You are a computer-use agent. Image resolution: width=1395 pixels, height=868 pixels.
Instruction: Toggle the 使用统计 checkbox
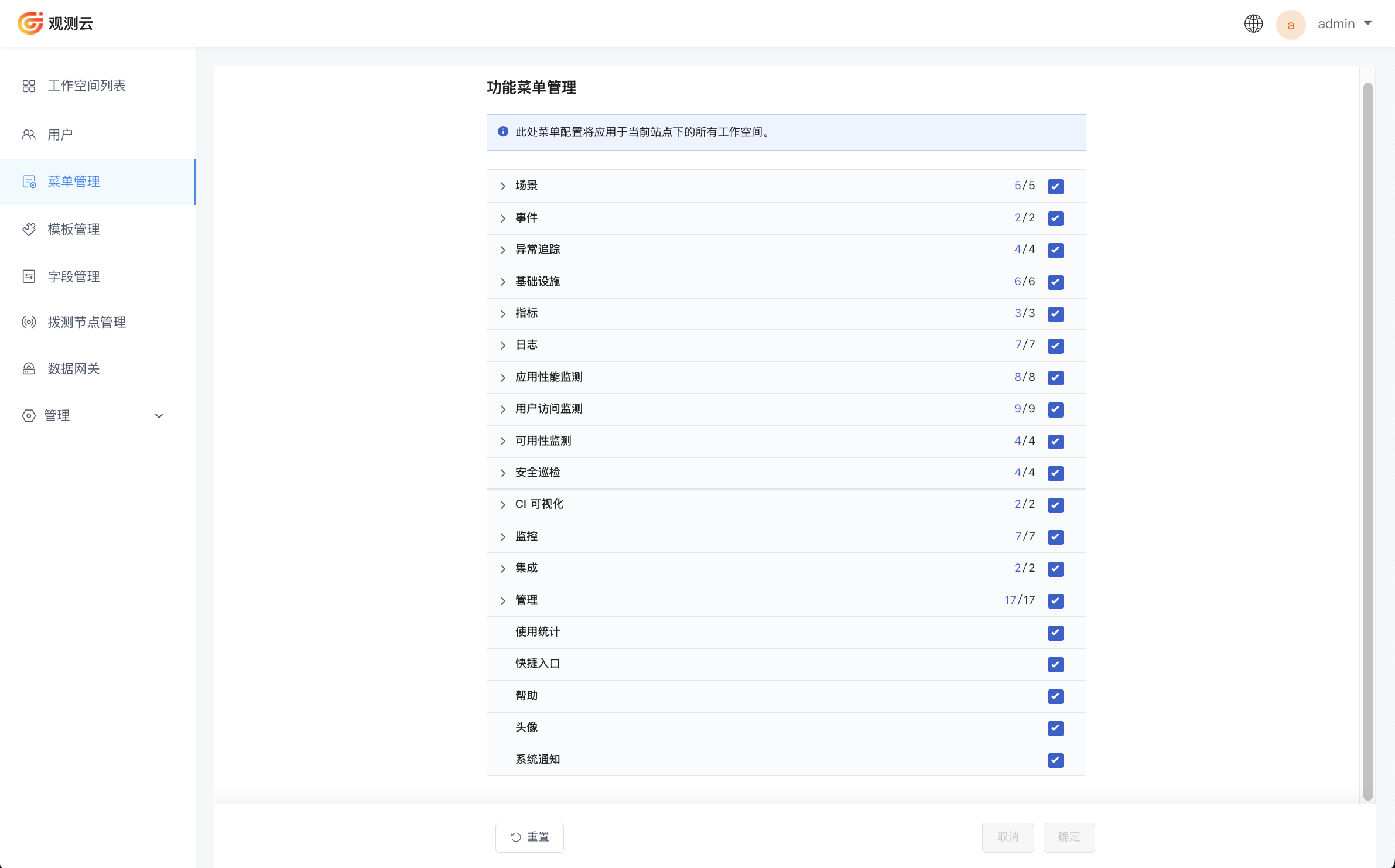[1056, 633]
